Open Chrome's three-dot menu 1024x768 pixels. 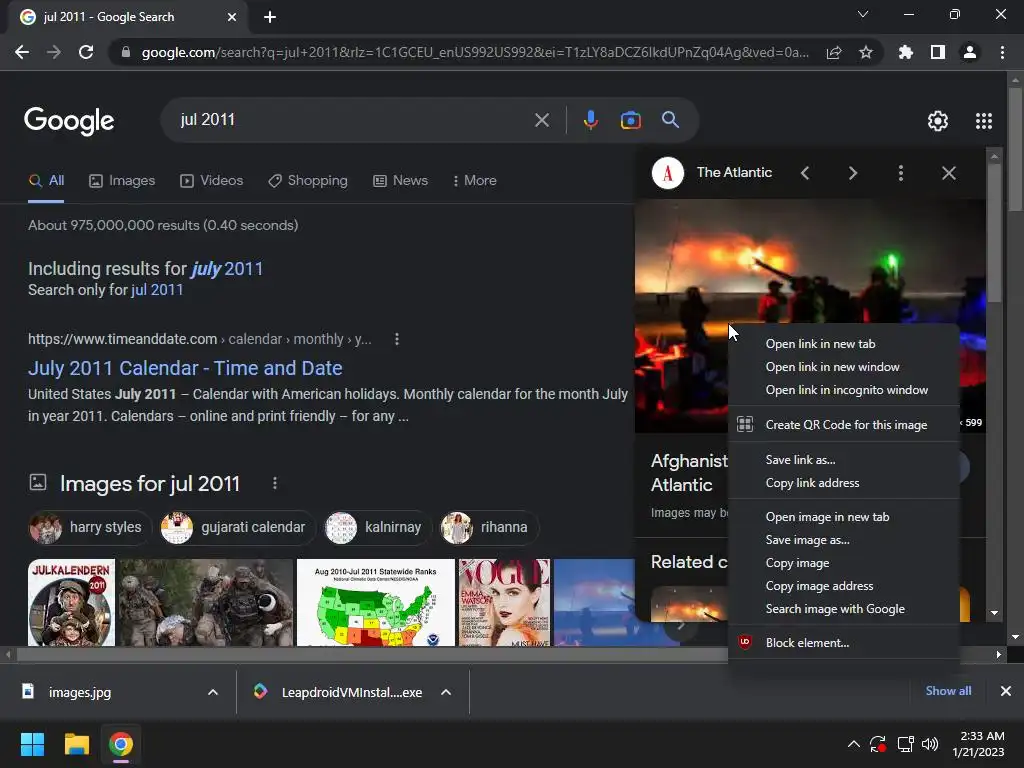click(x=1002, y=52)
